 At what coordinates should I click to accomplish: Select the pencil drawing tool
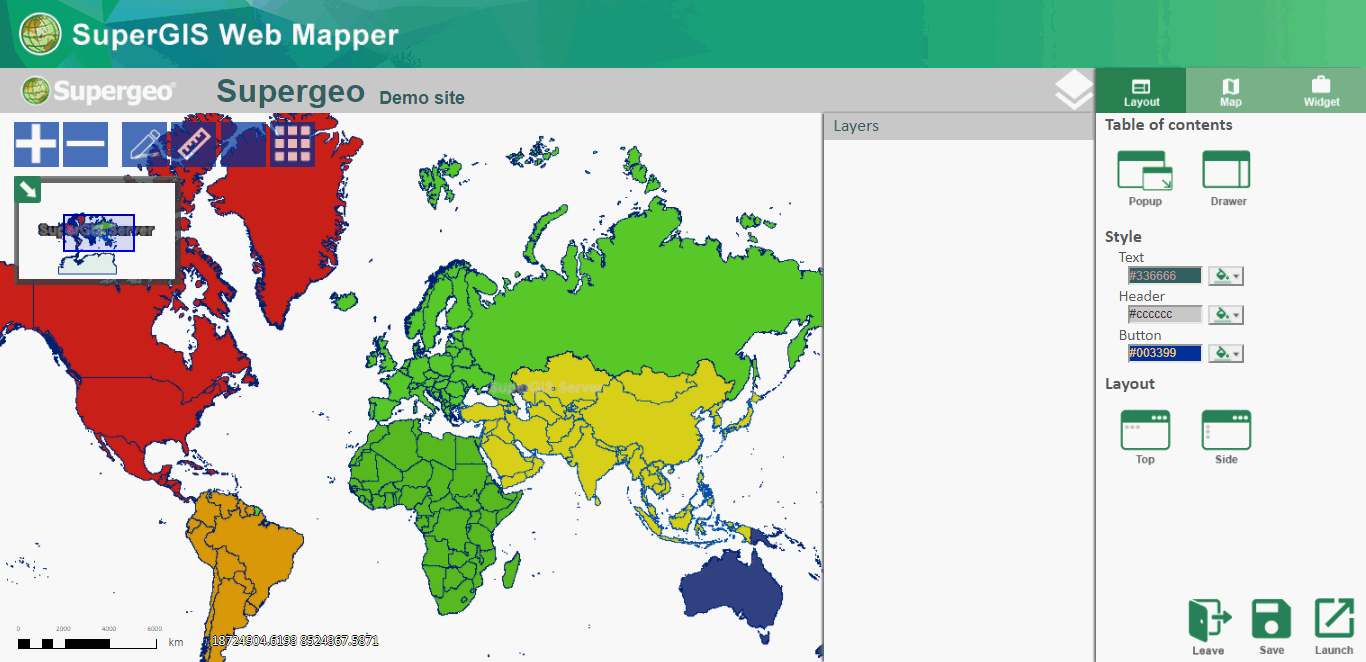tap(144, 145)
